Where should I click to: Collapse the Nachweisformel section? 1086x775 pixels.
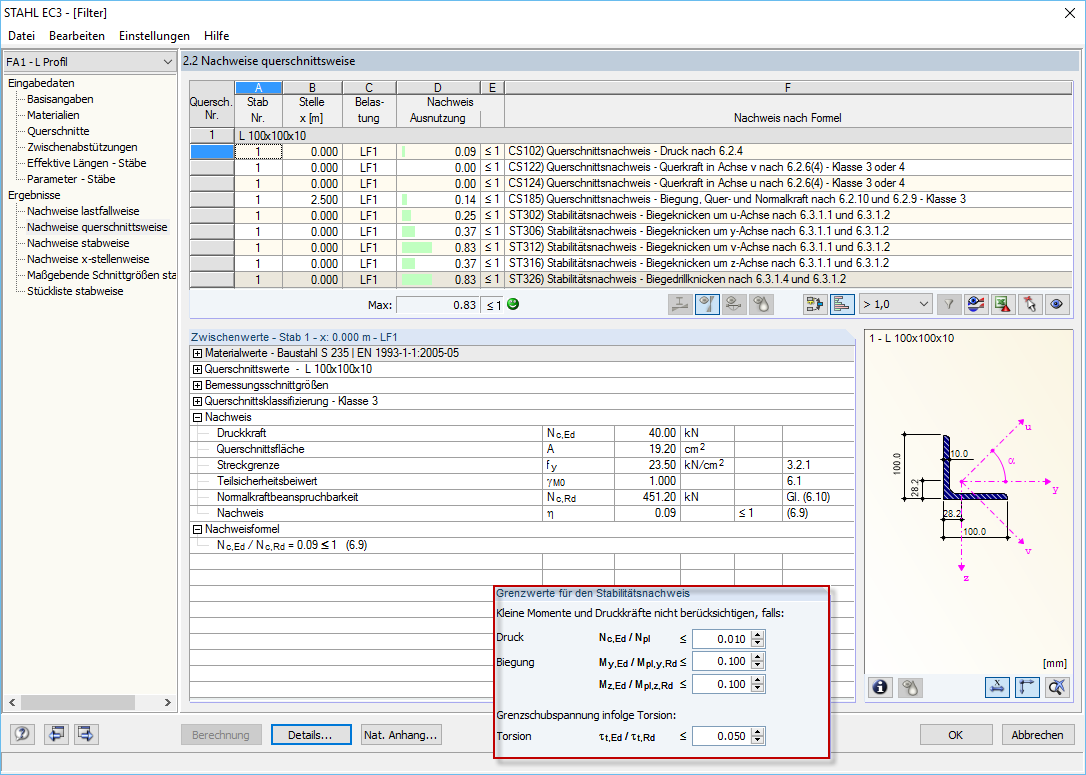[197, 529]
